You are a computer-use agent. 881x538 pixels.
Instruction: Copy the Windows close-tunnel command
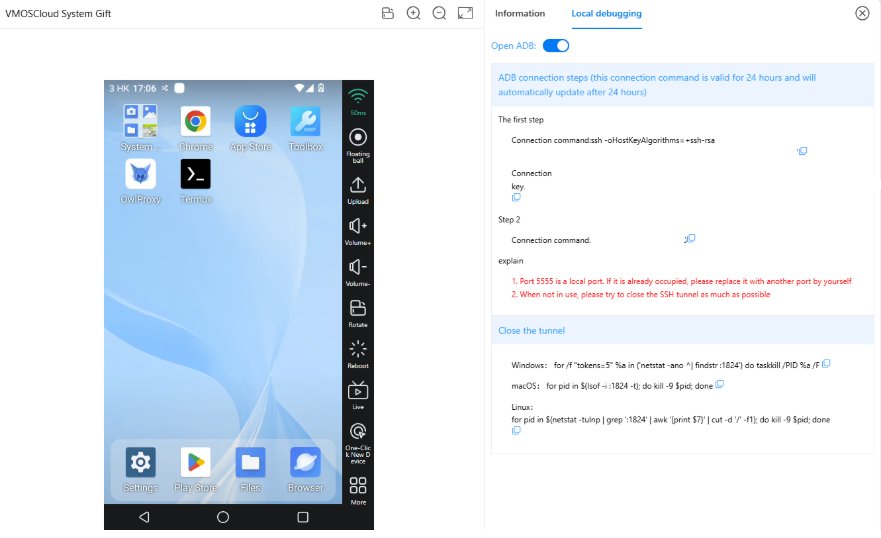(826, 364)
